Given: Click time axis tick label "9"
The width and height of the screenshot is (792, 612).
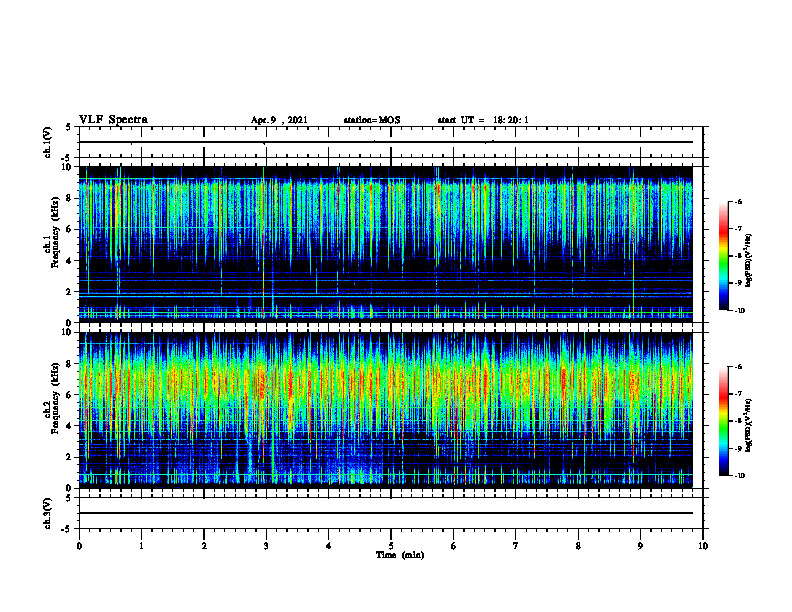Looking at the screenshot, I should pyautogui.click(x=640, y=546).
